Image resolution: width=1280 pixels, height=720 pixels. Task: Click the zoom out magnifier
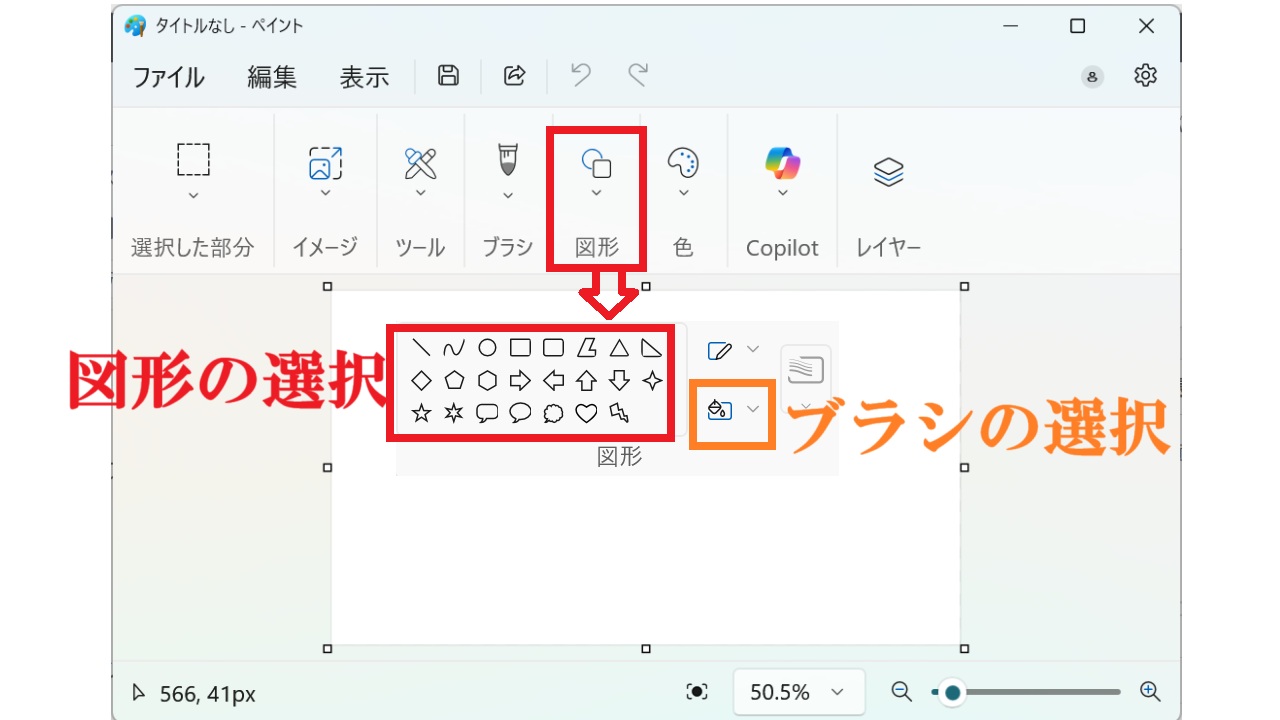pos(902,691)
